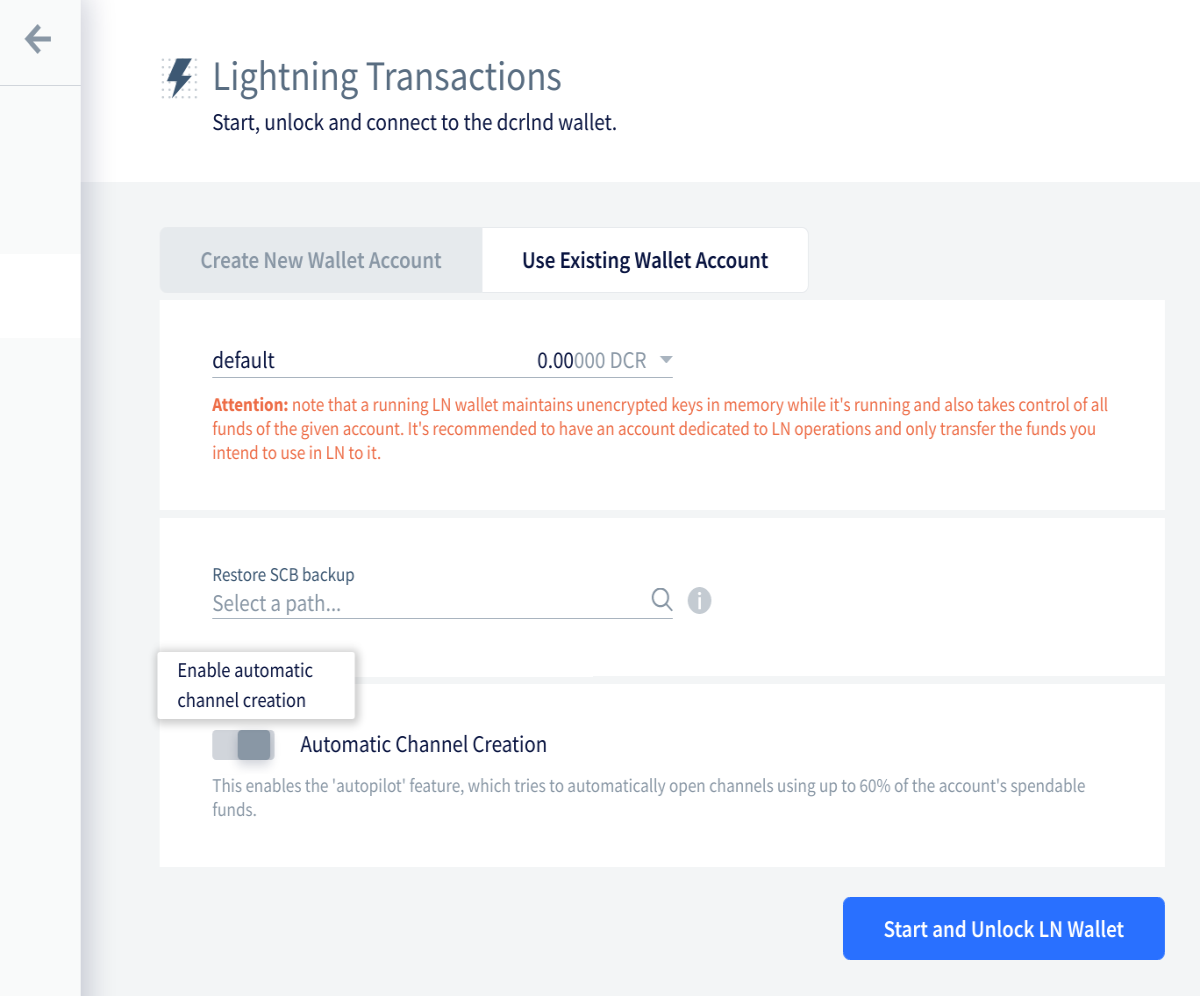Viewport: 1200px width, 996px height.
Task: Click the lightning bolt icon in header
Action: tap(180, 77)
